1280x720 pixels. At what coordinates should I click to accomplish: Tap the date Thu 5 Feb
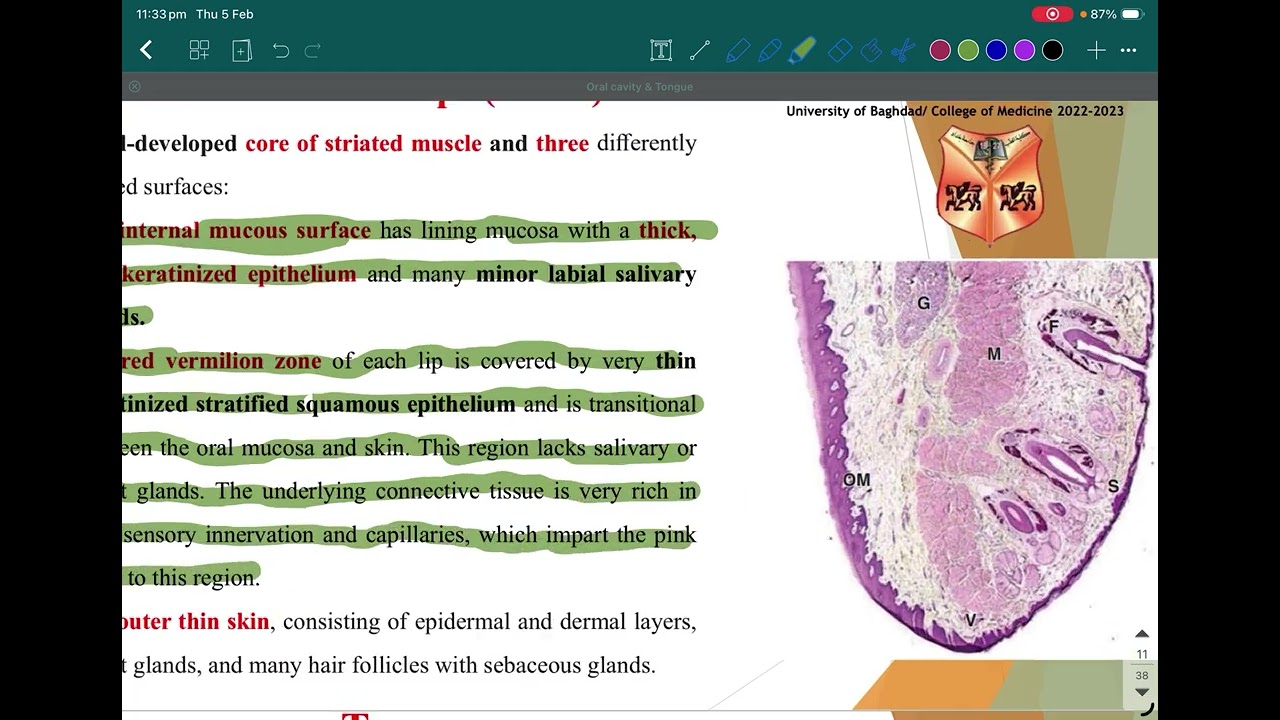[x=223, y=14]
